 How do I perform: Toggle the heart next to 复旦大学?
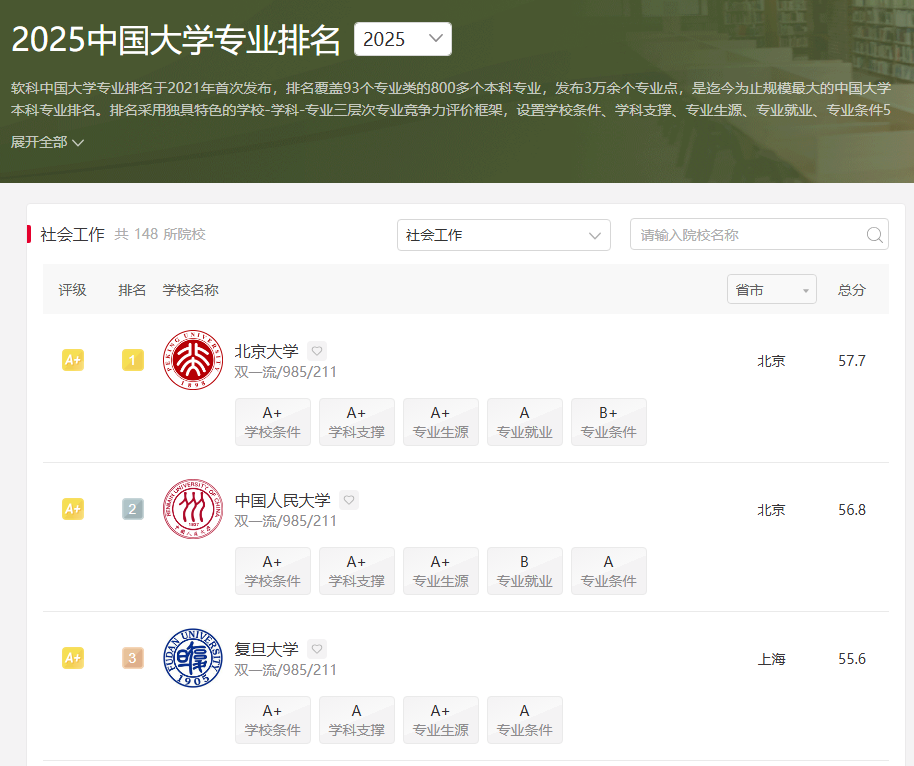click(317, 649)
